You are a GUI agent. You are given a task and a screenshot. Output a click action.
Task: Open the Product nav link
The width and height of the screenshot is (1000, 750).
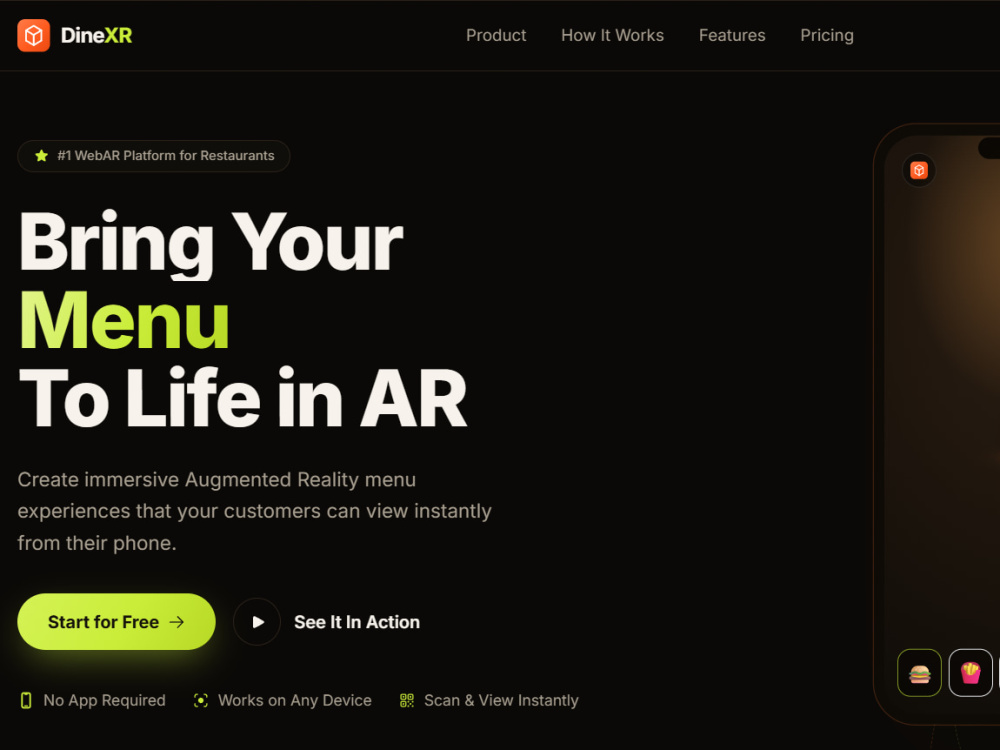coord(496,36)
